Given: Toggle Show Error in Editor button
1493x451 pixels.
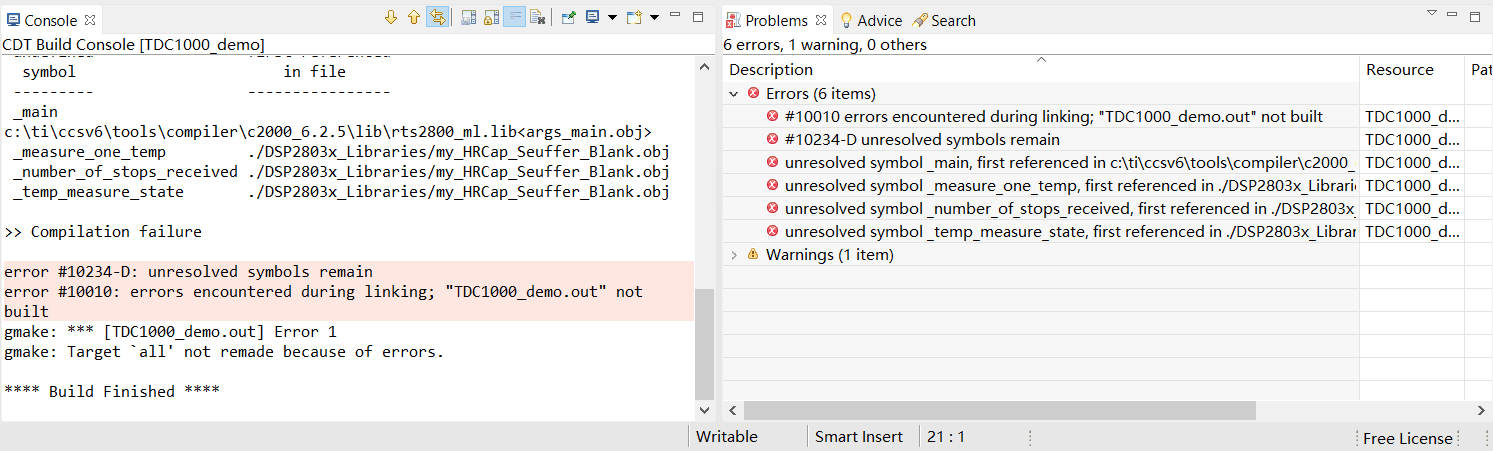Looking at the screenshot, I should coord(437,17).
